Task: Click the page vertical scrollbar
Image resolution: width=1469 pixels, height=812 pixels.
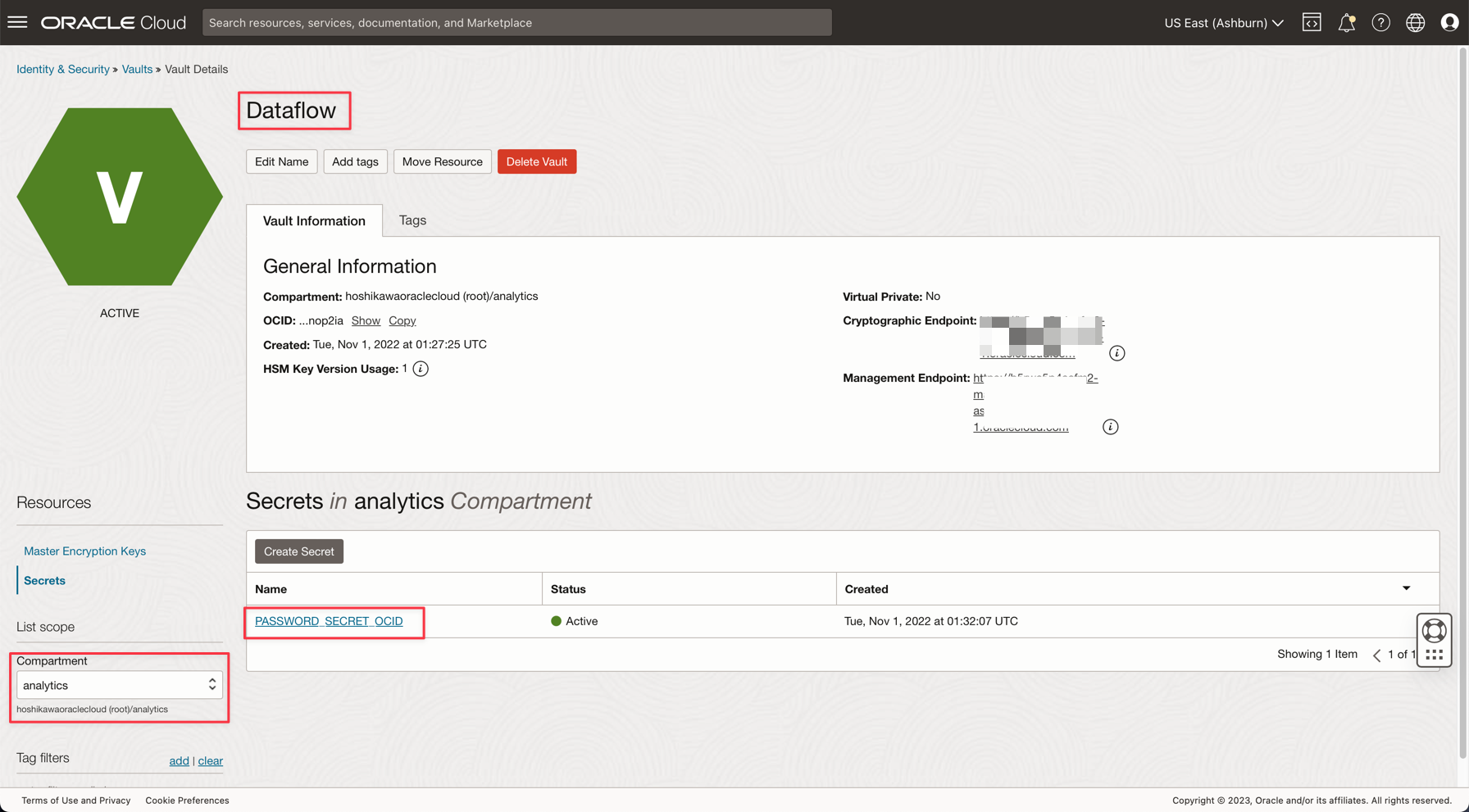Action: click(1462, 401)
